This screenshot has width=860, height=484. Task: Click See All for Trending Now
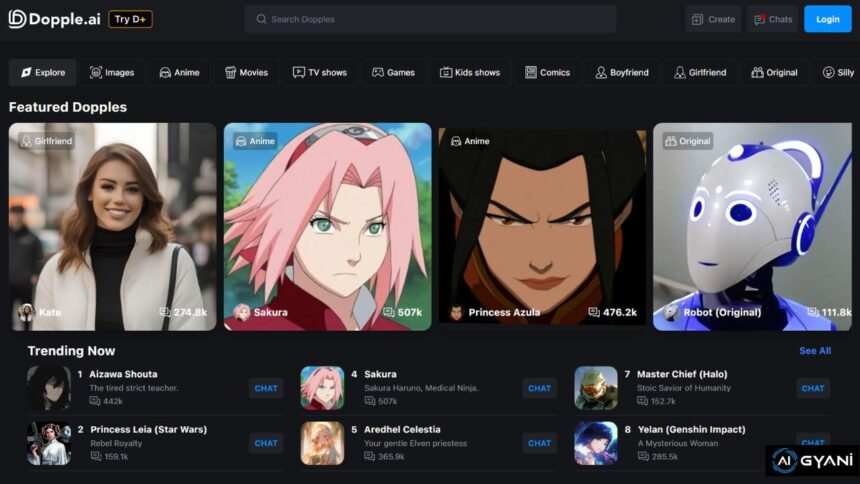(x=815, y=351)
